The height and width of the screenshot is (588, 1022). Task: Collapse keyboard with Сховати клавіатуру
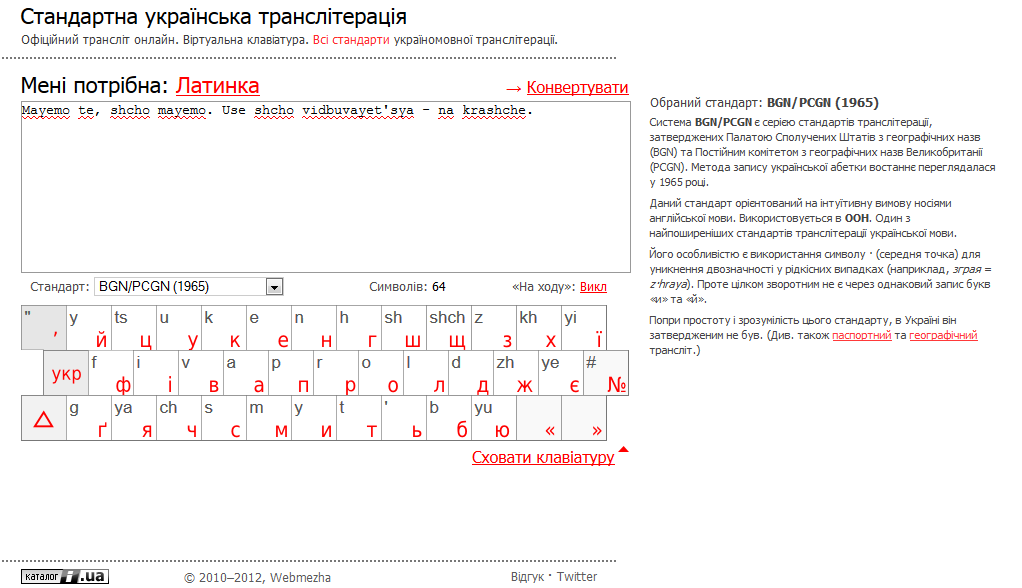543,458
